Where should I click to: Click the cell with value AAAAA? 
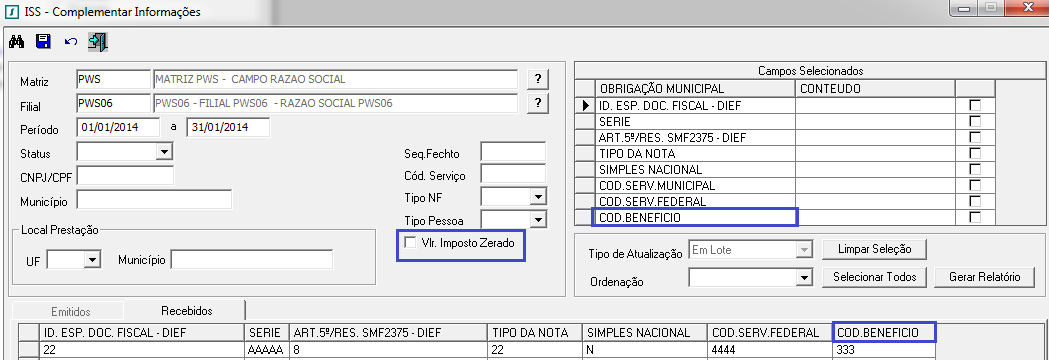(267, 349)
